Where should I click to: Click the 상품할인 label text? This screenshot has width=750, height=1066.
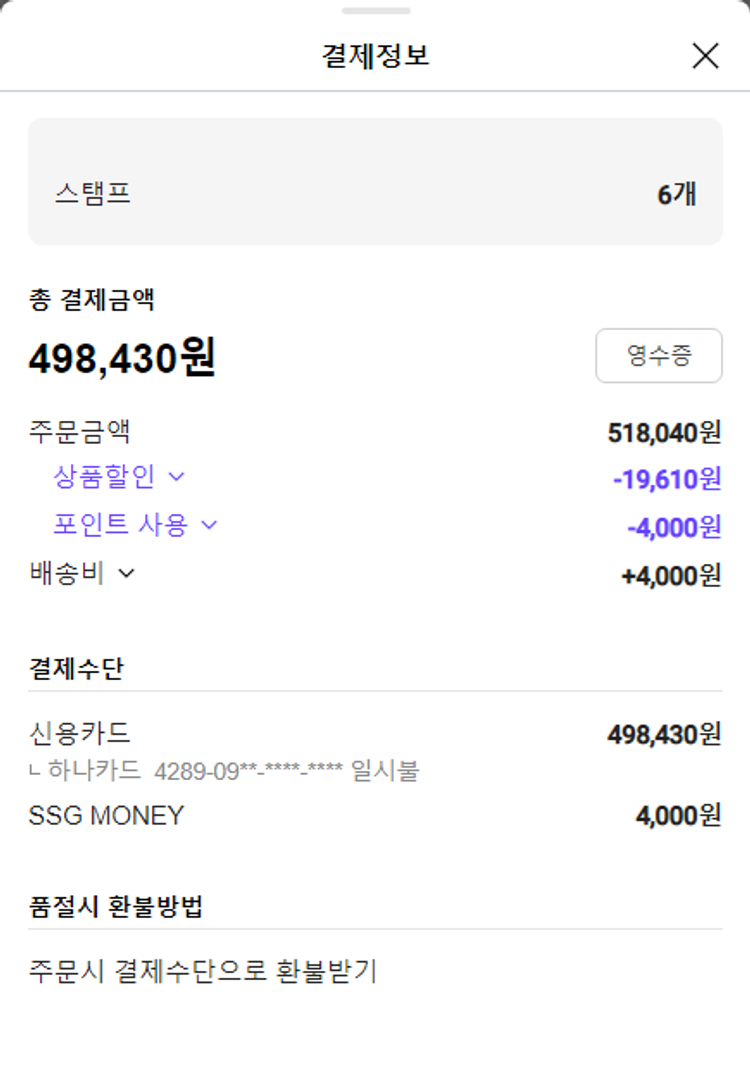[104, 477]
